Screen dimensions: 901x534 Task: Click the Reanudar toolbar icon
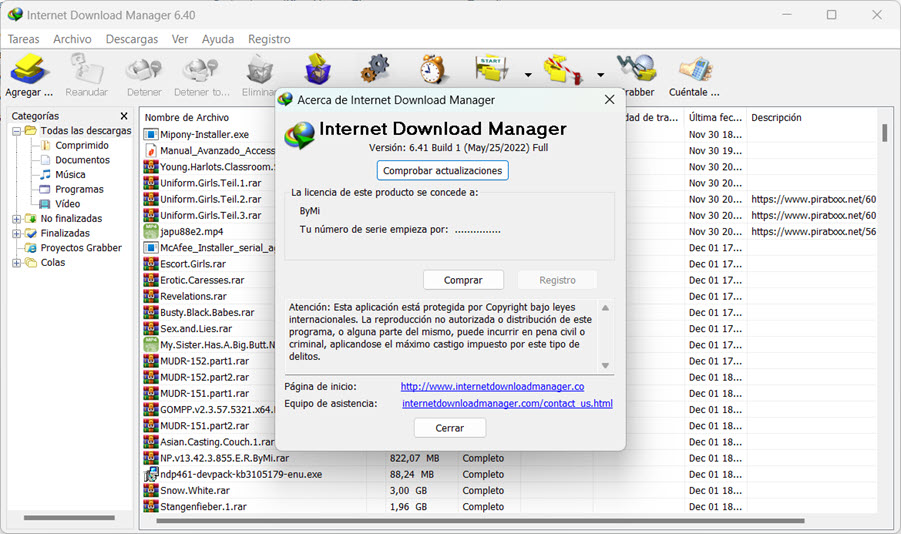[86, 70]
